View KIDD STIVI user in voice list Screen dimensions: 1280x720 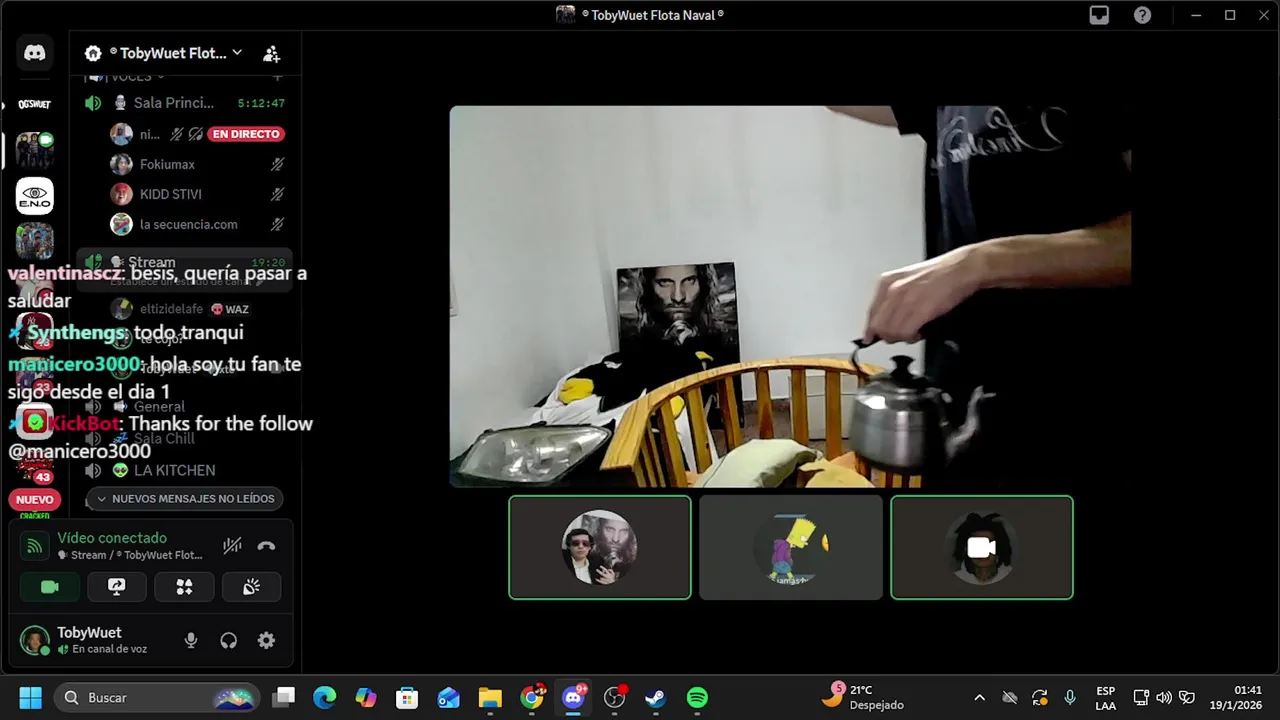pyautogui.click(x=197, y=194)
